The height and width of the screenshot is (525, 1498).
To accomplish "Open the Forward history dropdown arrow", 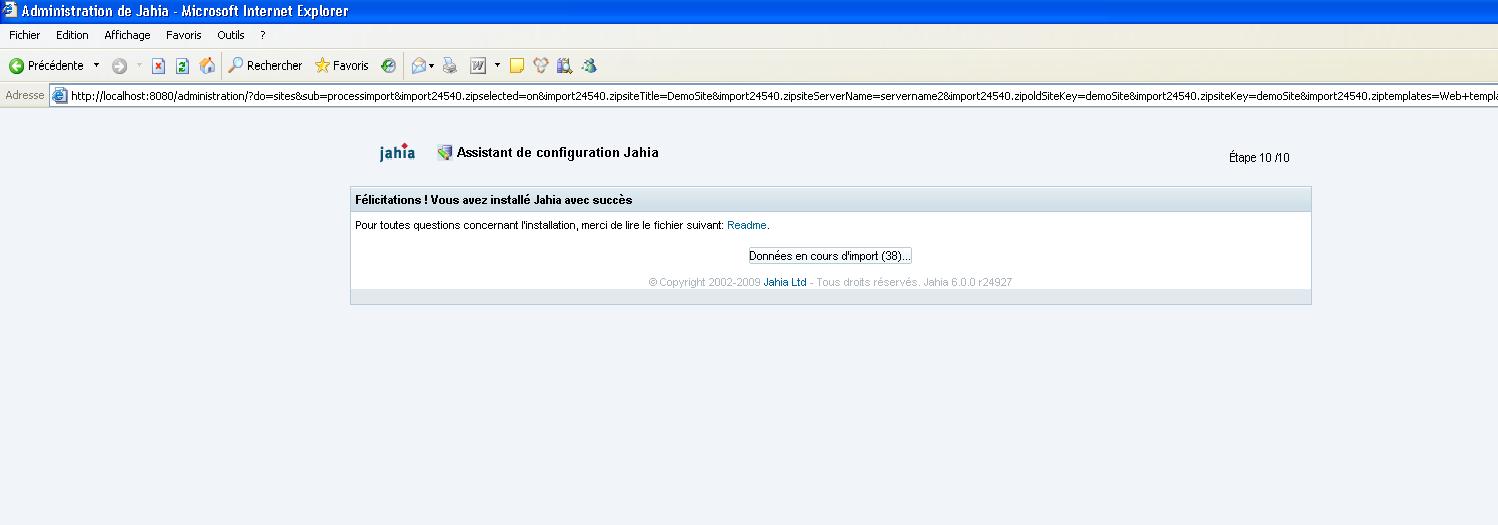I will (139, 66).
